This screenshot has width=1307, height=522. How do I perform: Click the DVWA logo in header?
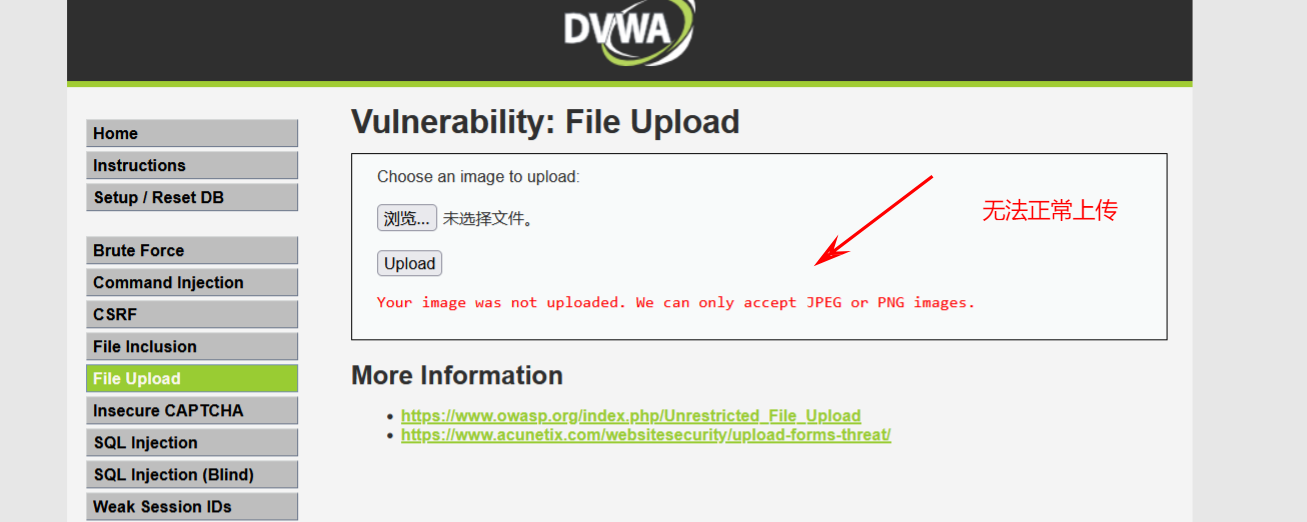628,30
